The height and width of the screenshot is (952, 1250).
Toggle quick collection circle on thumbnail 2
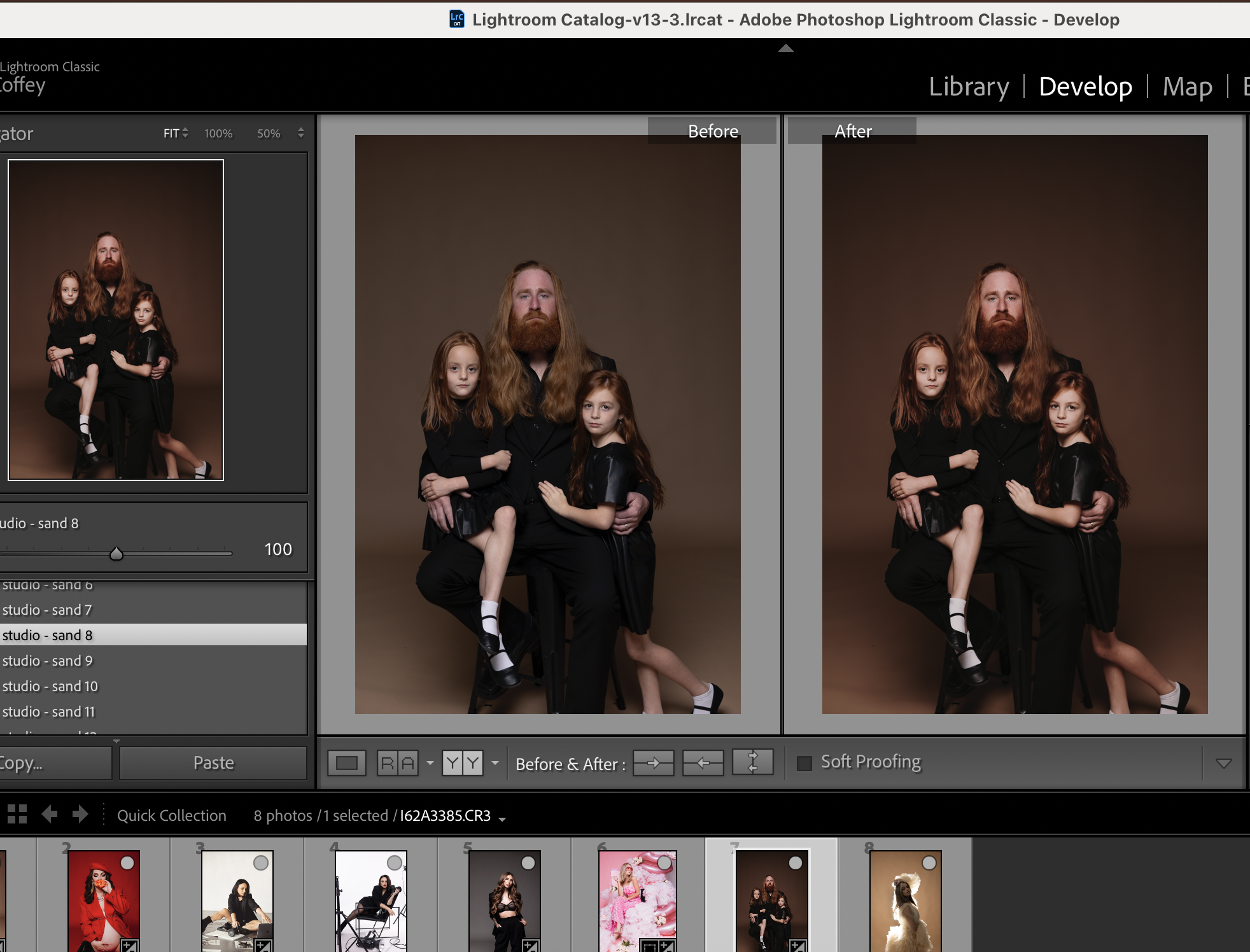[127, 863]
